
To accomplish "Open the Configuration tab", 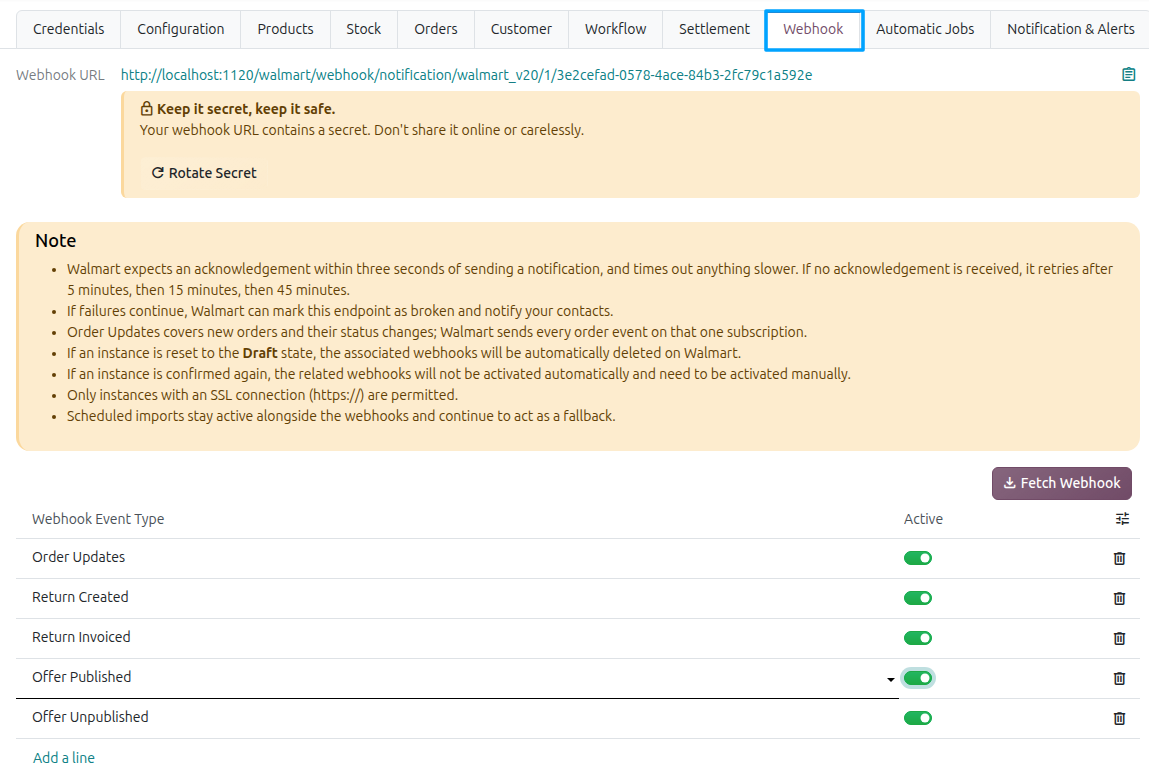I will click(x=180, y=29).
